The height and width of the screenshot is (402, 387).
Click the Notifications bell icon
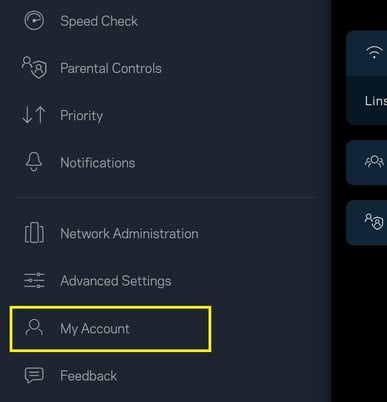click(34, 162)
